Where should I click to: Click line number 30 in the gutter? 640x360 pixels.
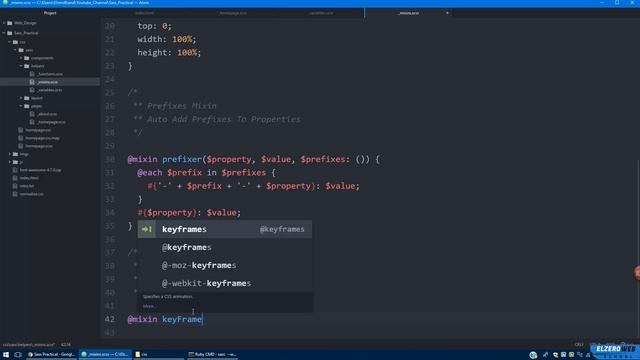tap(110, 160)
